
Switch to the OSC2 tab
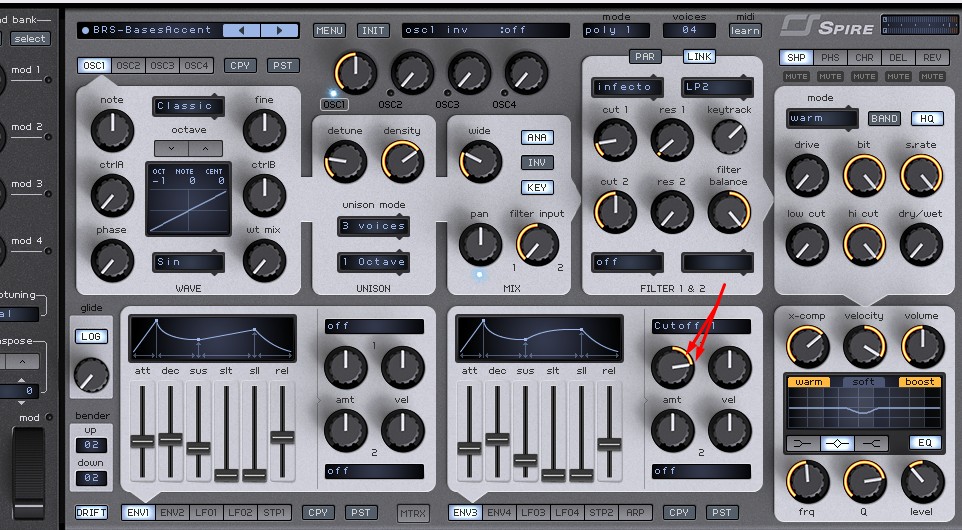point(128,66)
